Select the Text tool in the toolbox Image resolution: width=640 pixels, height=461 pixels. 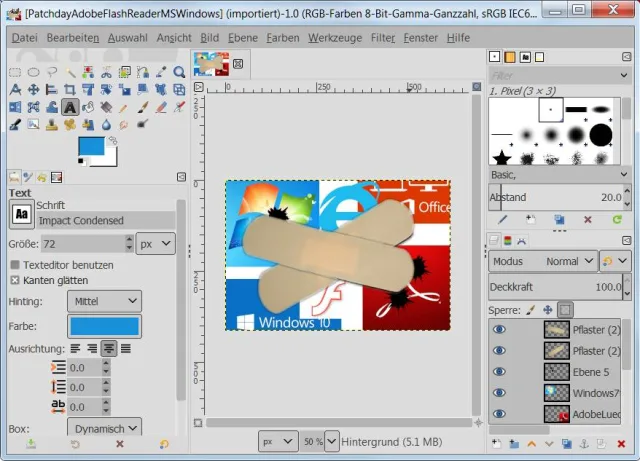[x=70, y=107]
